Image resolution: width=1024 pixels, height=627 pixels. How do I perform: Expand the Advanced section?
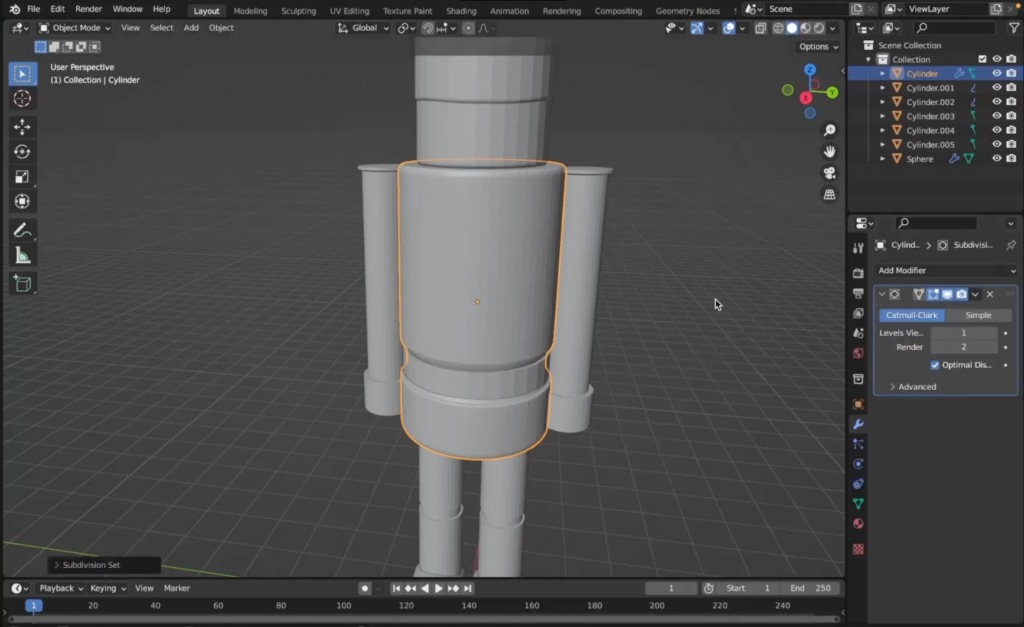coord(916,387)
